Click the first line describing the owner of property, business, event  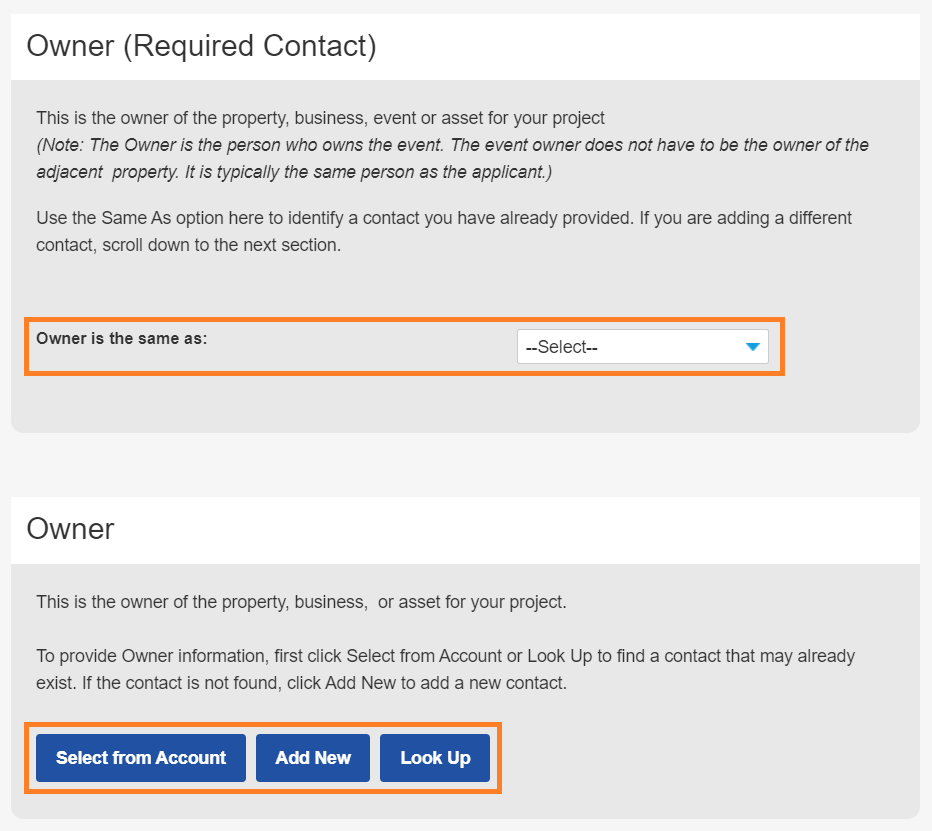click(320, 118)
